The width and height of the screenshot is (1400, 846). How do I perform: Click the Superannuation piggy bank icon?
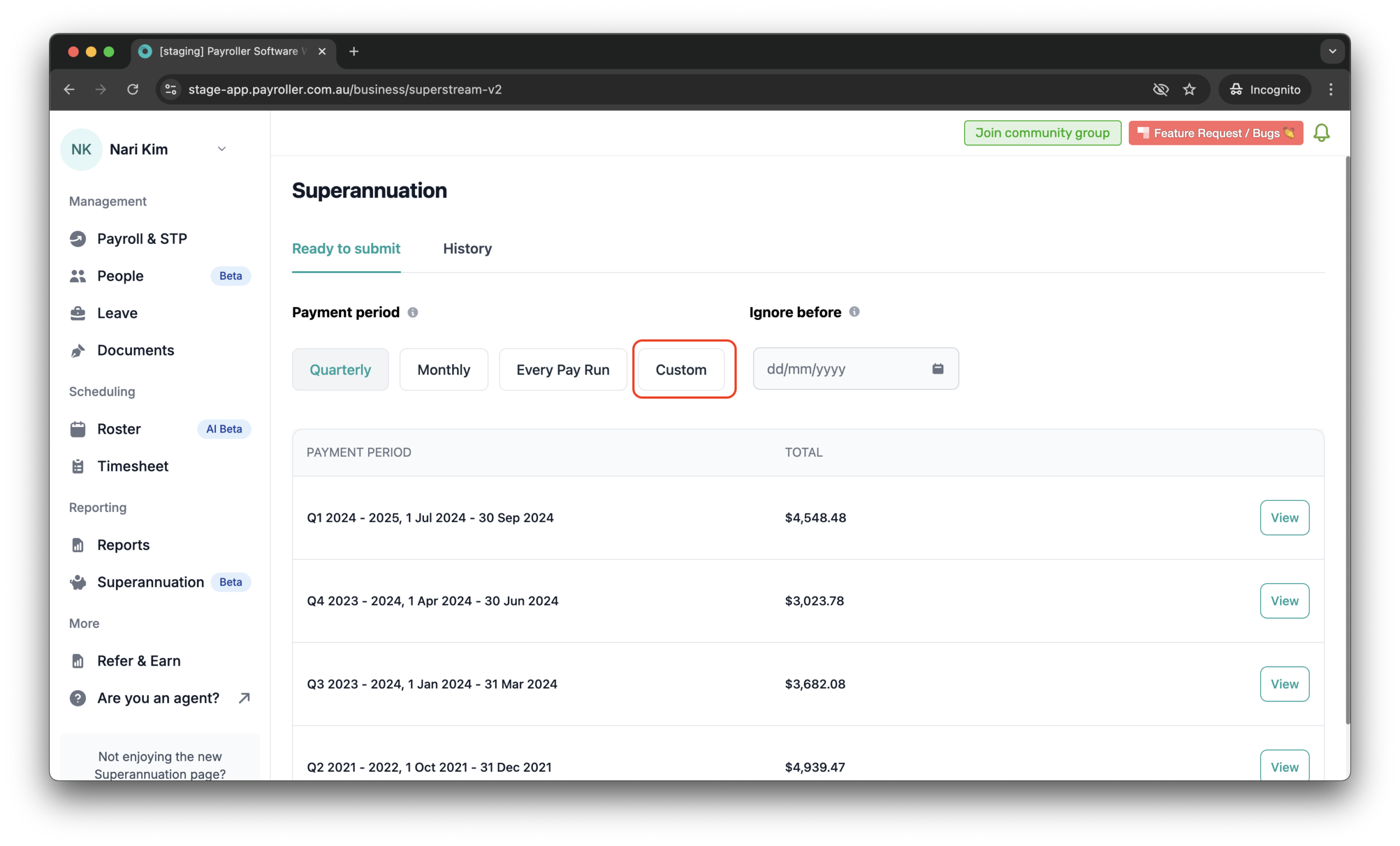(x=78, y=582)
